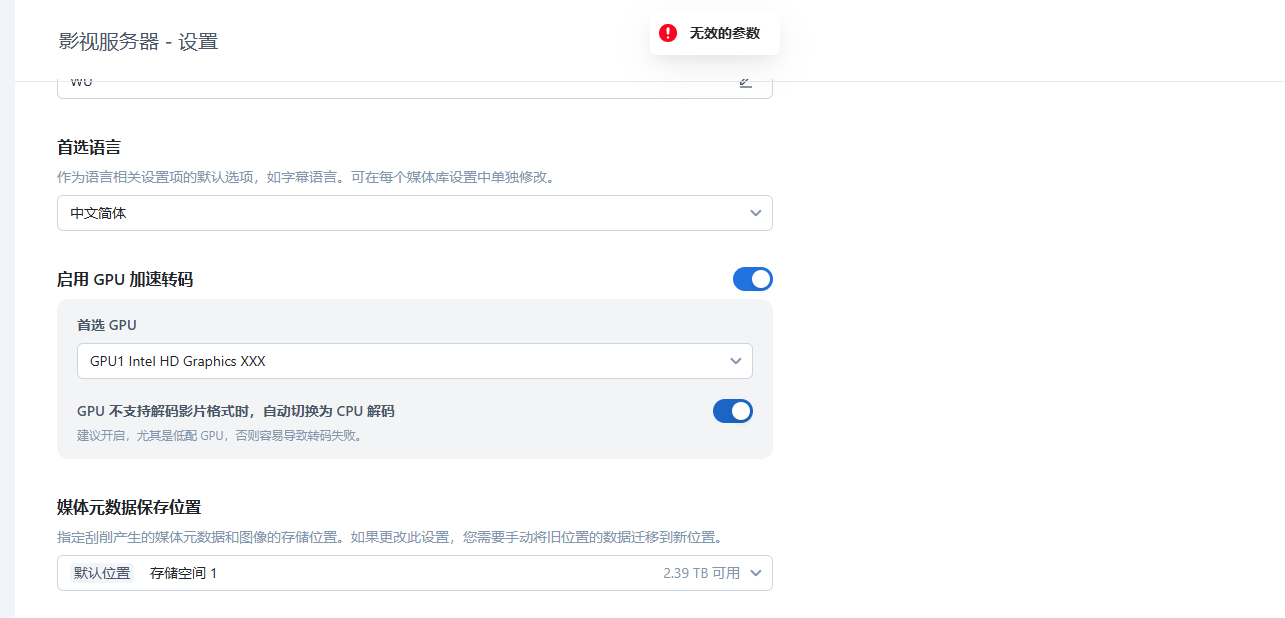The height and width of the screenshot is (618, 1285).
Task: Click the 2.39 TB 可用 capacity text
Action: click(x=701, y=573)
